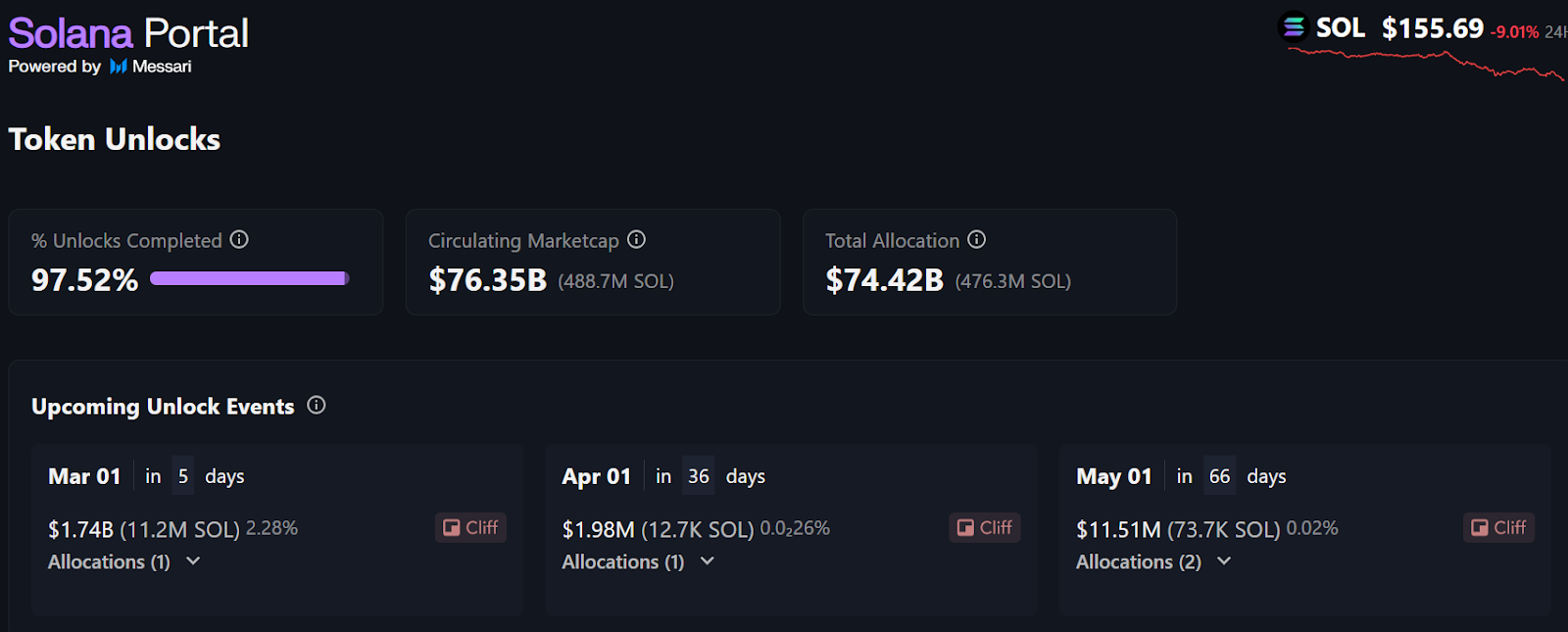Click the unlocks completed progress bar
The width and height of the screenshot is (1568, 632).
point(249,279)
